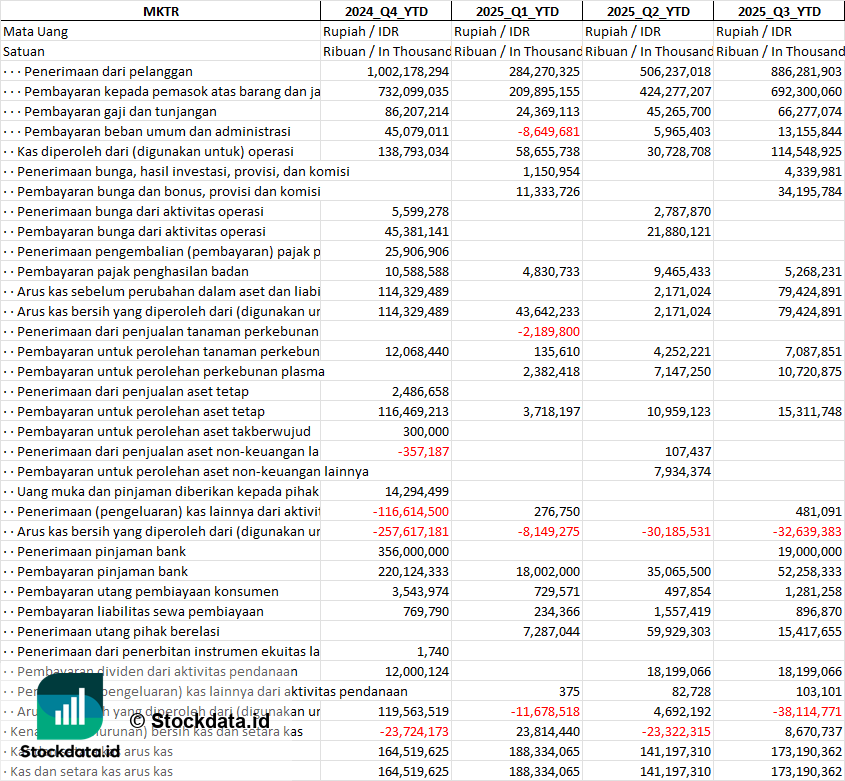The height and width of the screenshot is (781, 845).
Task: Select the 2025_Q2_YTD column header
Action: click(x=648, y=11)
